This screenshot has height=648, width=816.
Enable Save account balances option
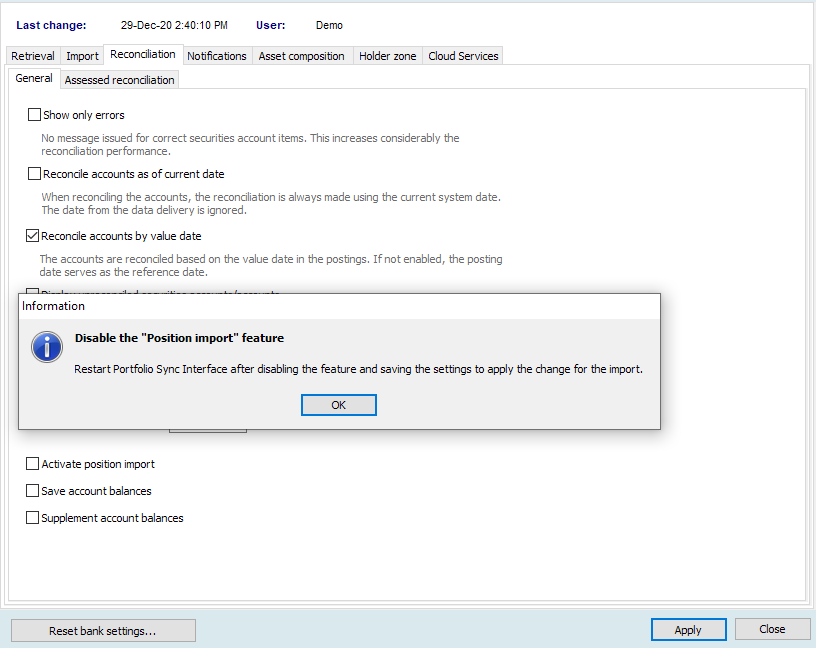(33, 491)
